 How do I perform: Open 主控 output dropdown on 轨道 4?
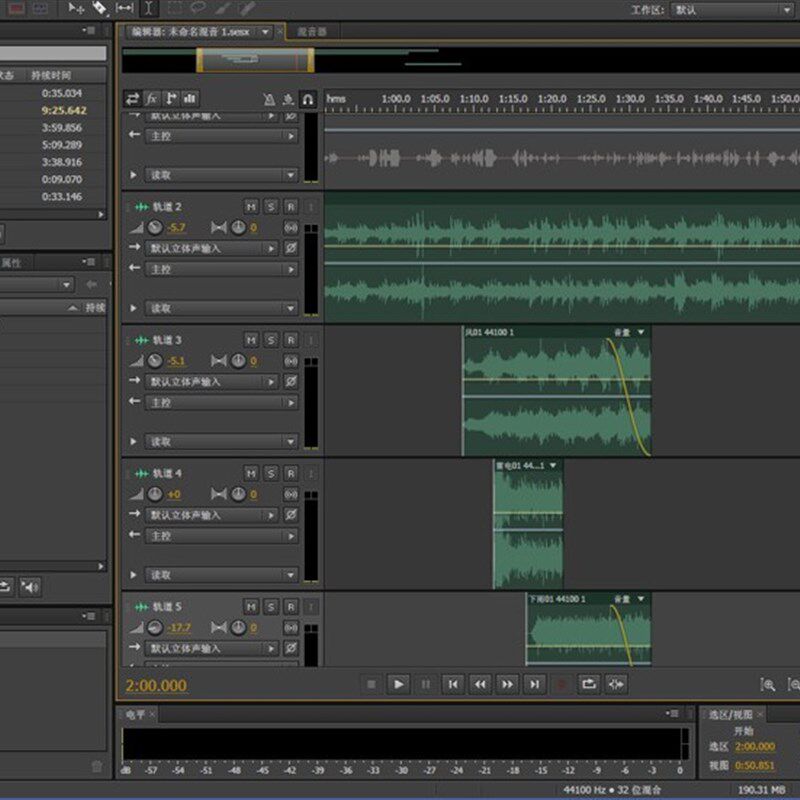[x=221, y=536]
